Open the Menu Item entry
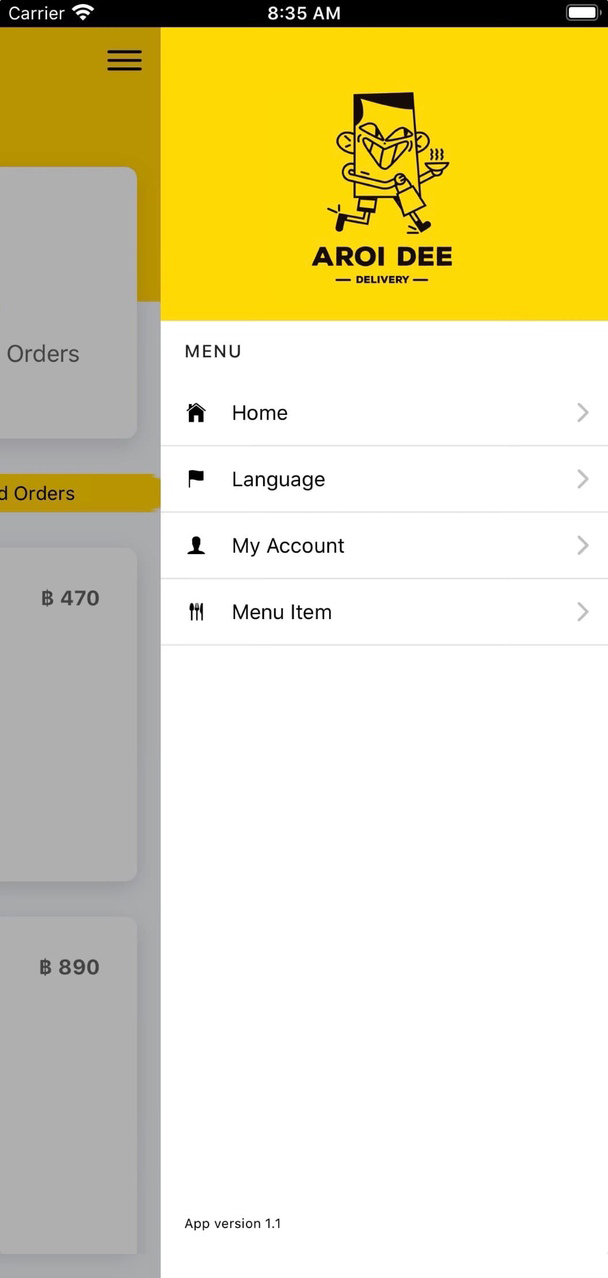 (x=282, y=612)
